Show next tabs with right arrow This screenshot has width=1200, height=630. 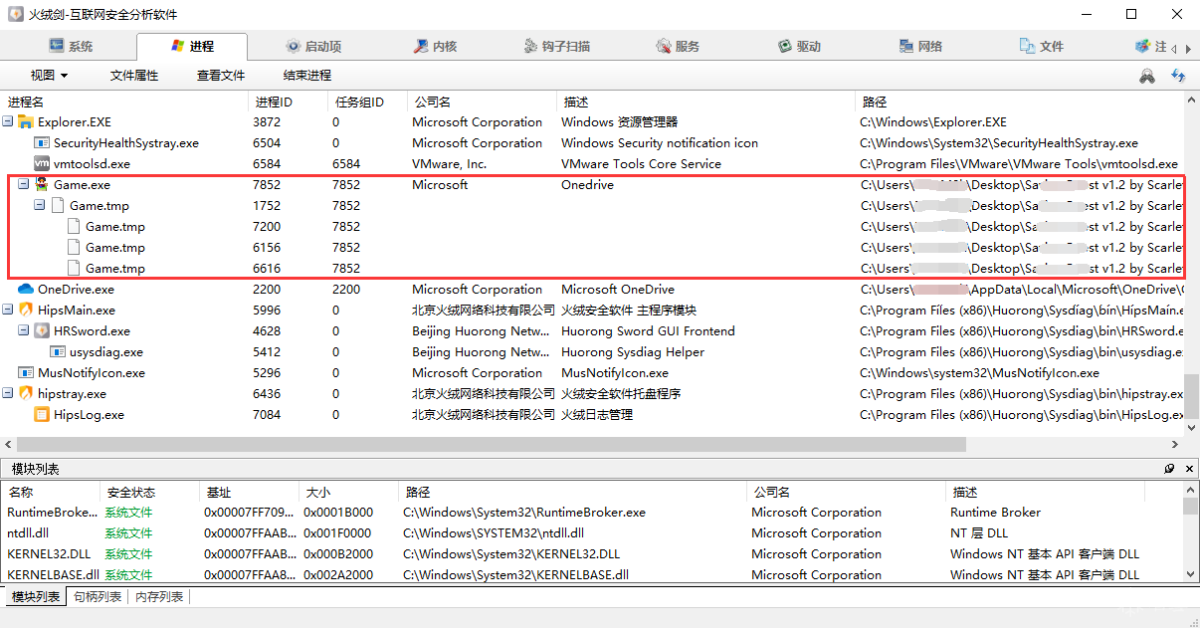(1190, 47)
